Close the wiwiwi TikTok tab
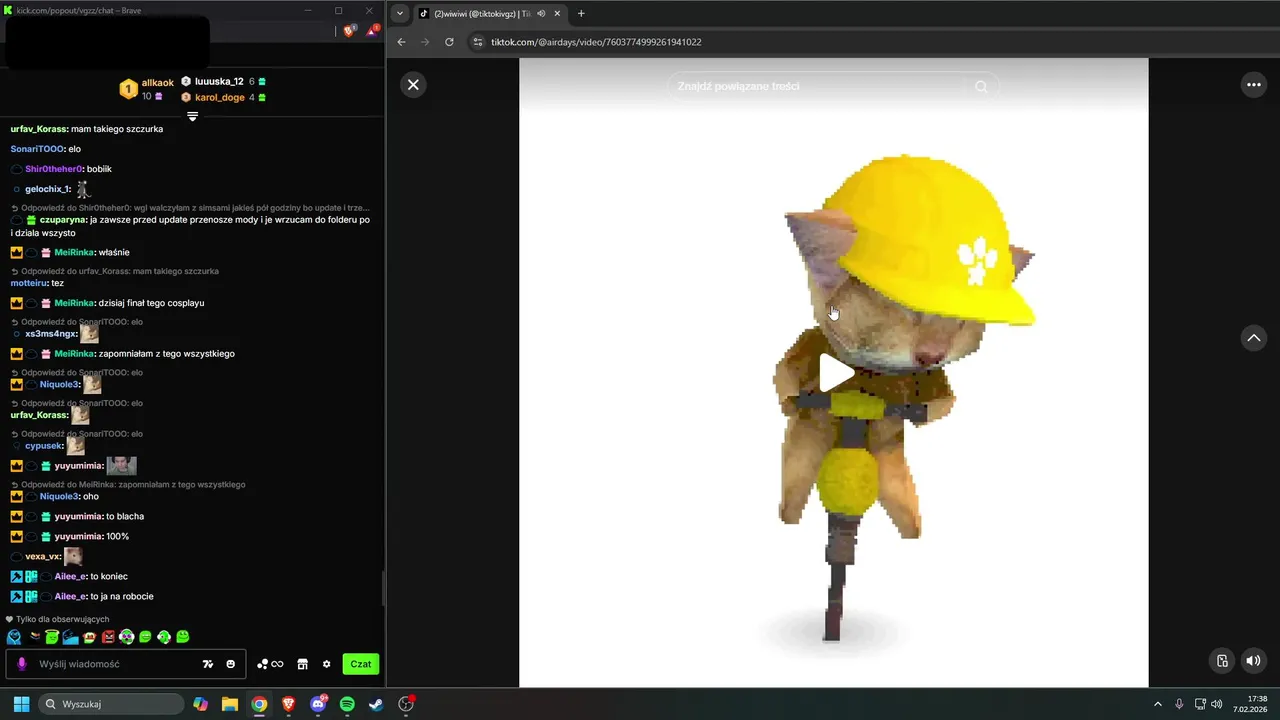The height and width of the screenshot is (720, 1280). (x=556, y=14)
